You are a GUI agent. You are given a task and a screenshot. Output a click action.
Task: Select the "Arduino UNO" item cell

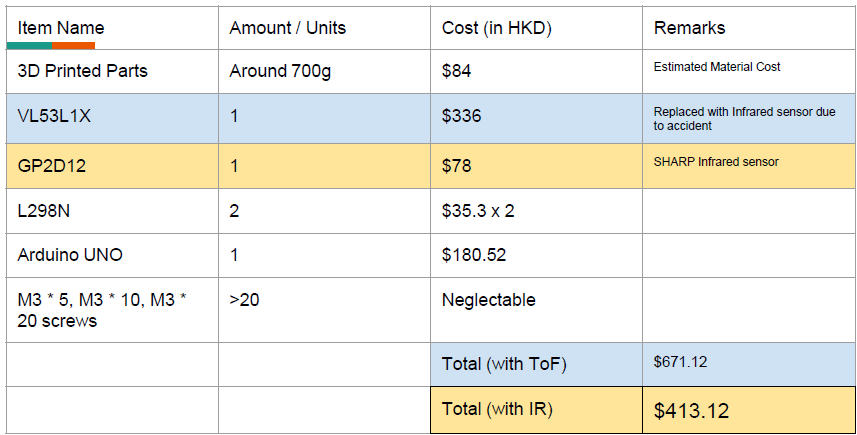click(70, 255)
